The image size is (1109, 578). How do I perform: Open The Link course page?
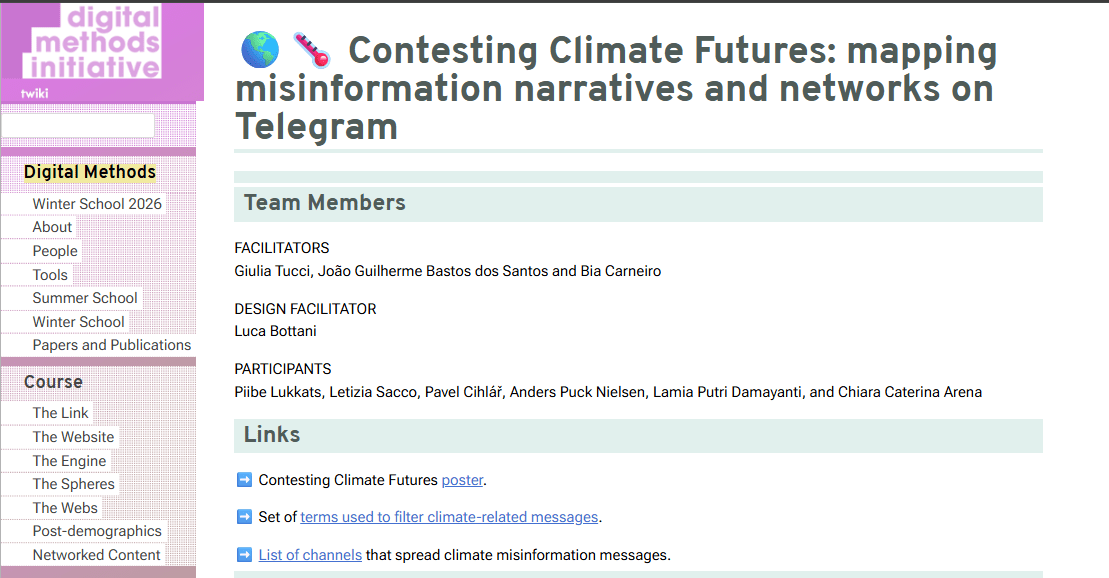click(x=60, y=413)
